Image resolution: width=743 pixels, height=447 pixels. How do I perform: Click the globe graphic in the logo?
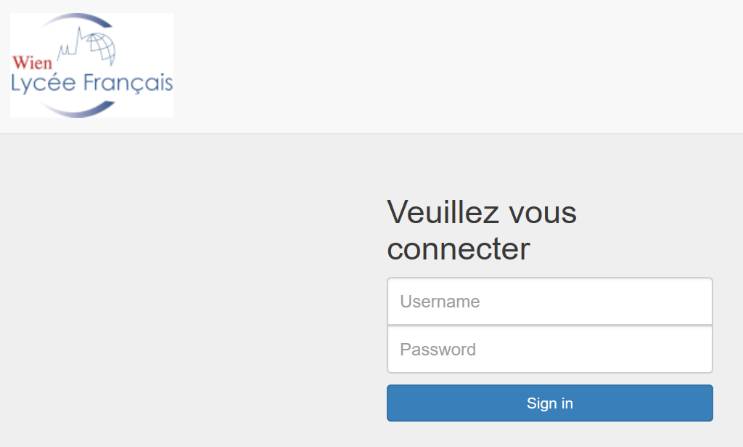coord(101,48)
